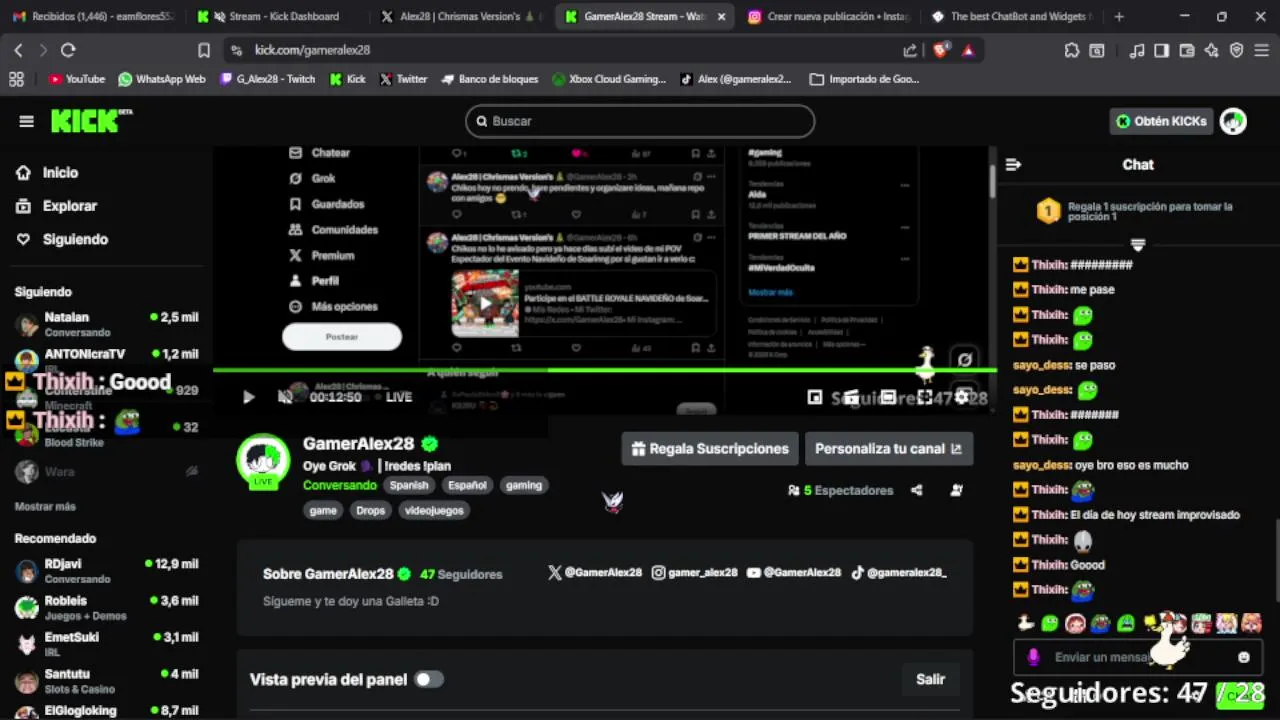Open the user profile avatar menu

click(x=1233, y=121)
